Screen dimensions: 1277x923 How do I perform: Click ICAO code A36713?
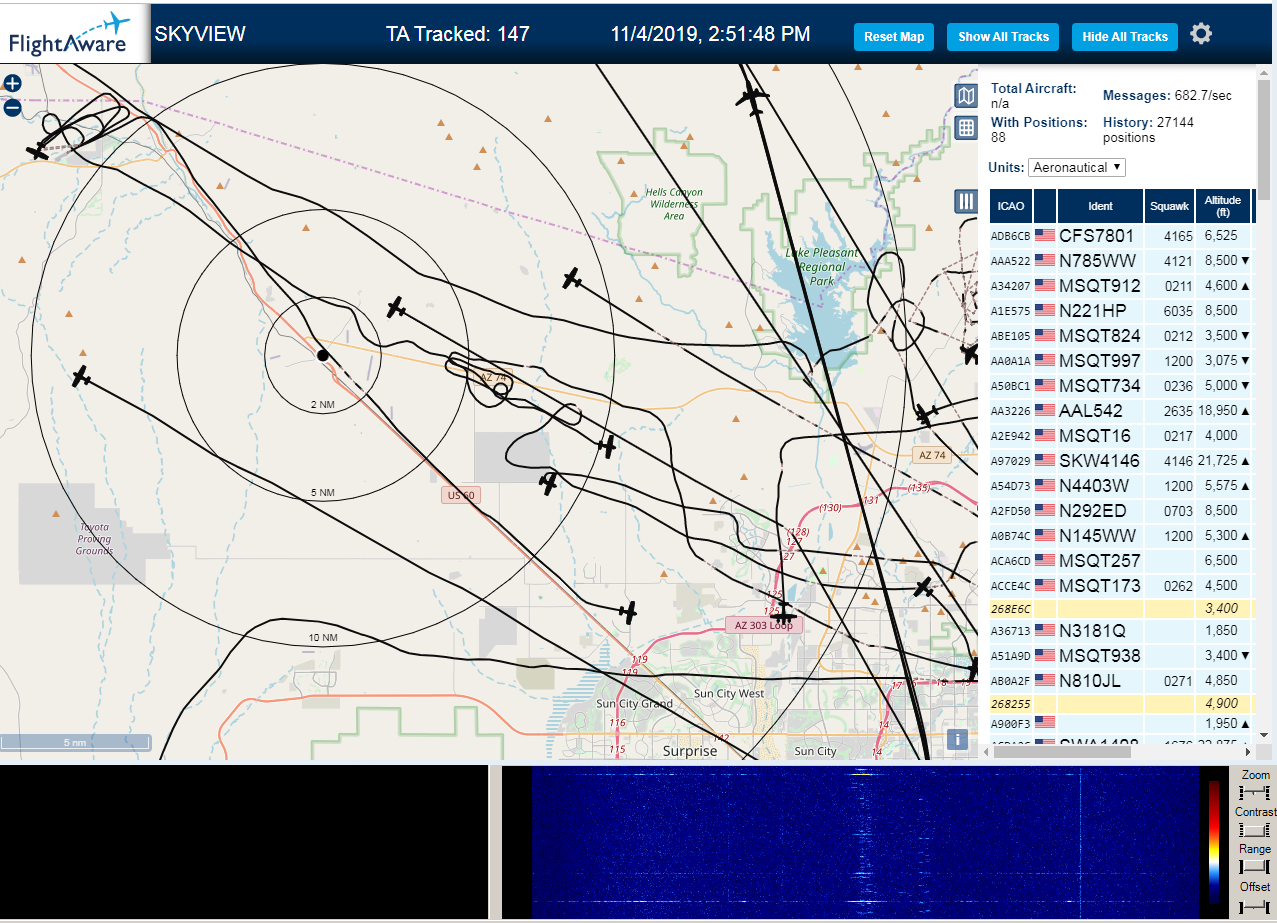click(x=1010, y=631)
